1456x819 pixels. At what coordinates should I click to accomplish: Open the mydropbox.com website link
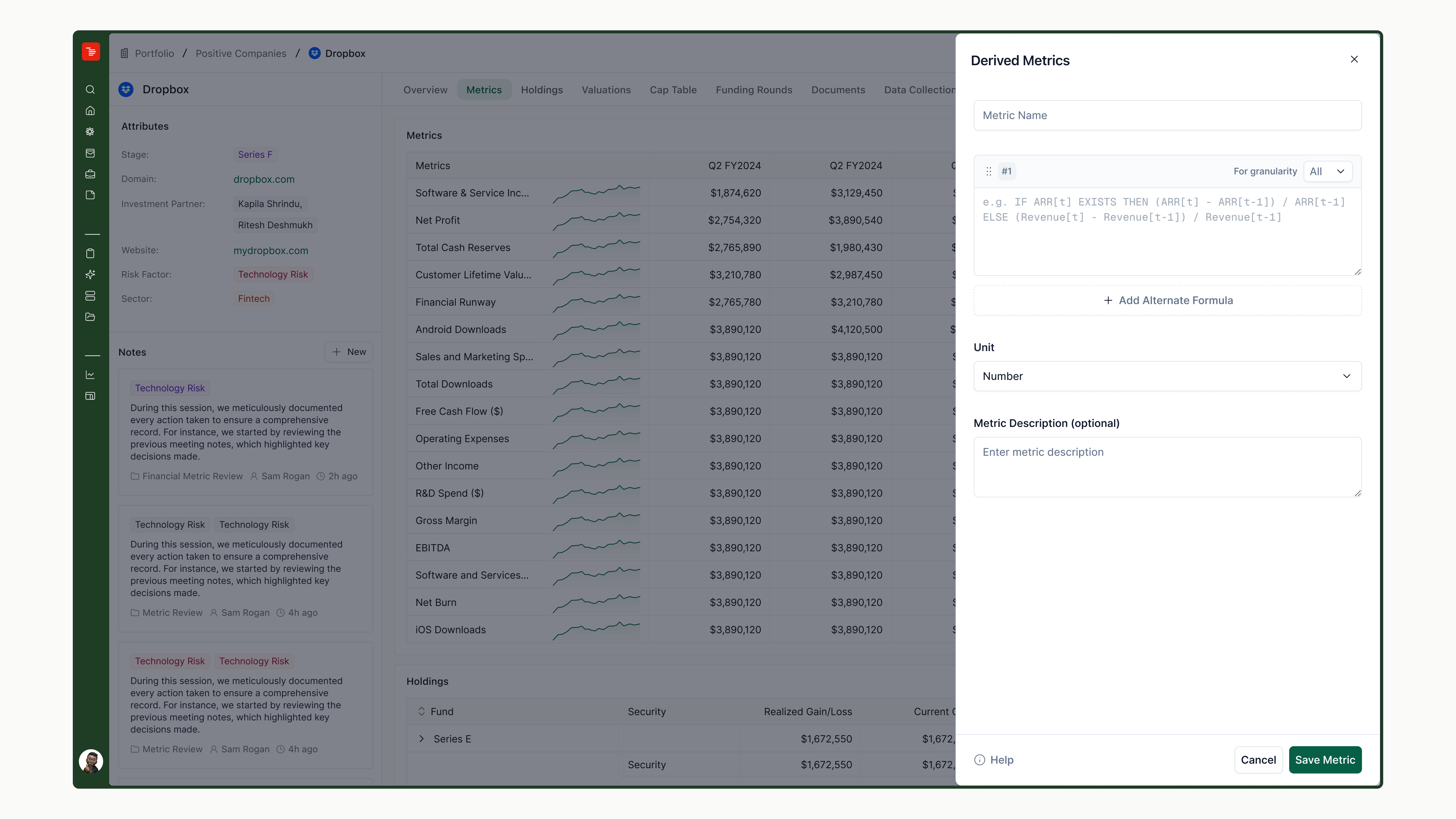coord(271,250)
